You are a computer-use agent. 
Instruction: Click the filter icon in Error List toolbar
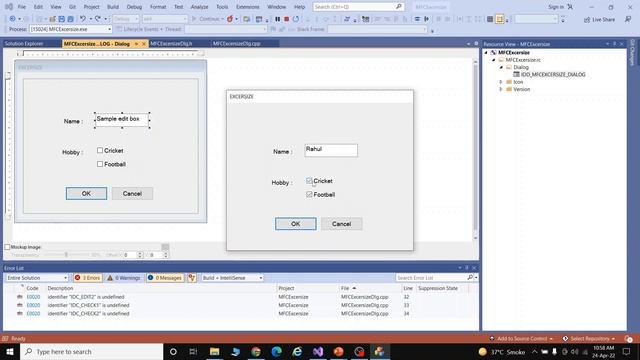[192, 278]
